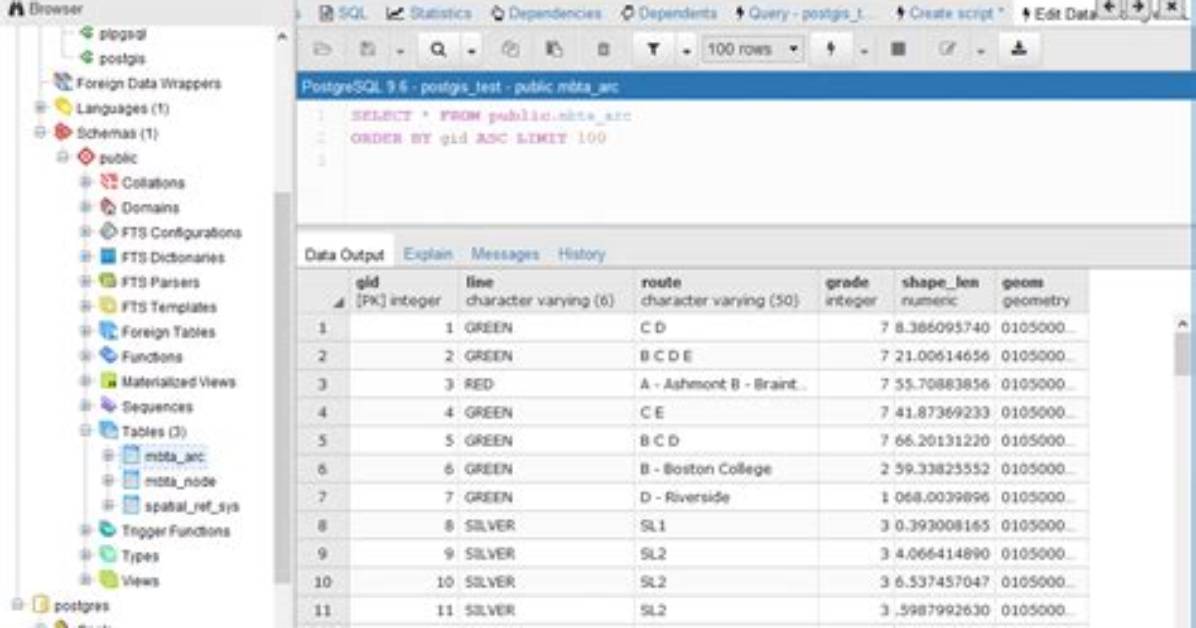
Task: Click the Filter funnel icon
Action: pos(654,50)
